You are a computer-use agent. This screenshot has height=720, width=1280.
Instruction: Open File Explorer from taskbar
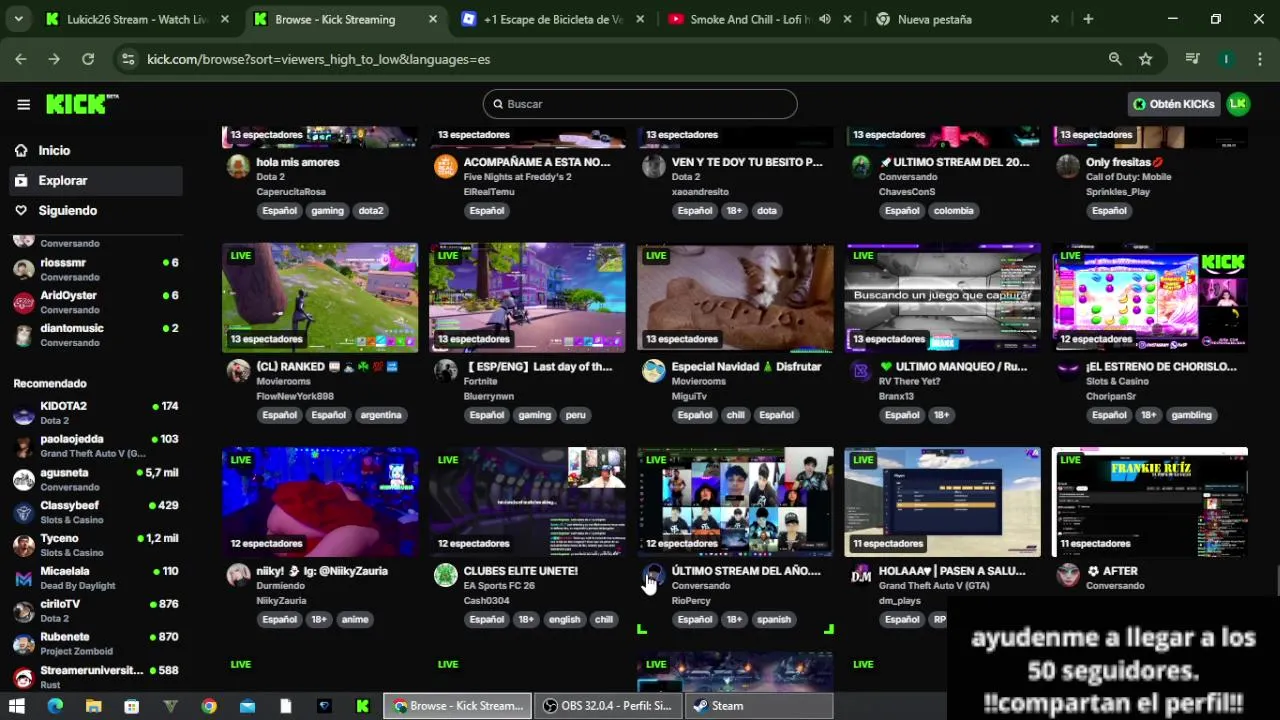tap(93, 706)
